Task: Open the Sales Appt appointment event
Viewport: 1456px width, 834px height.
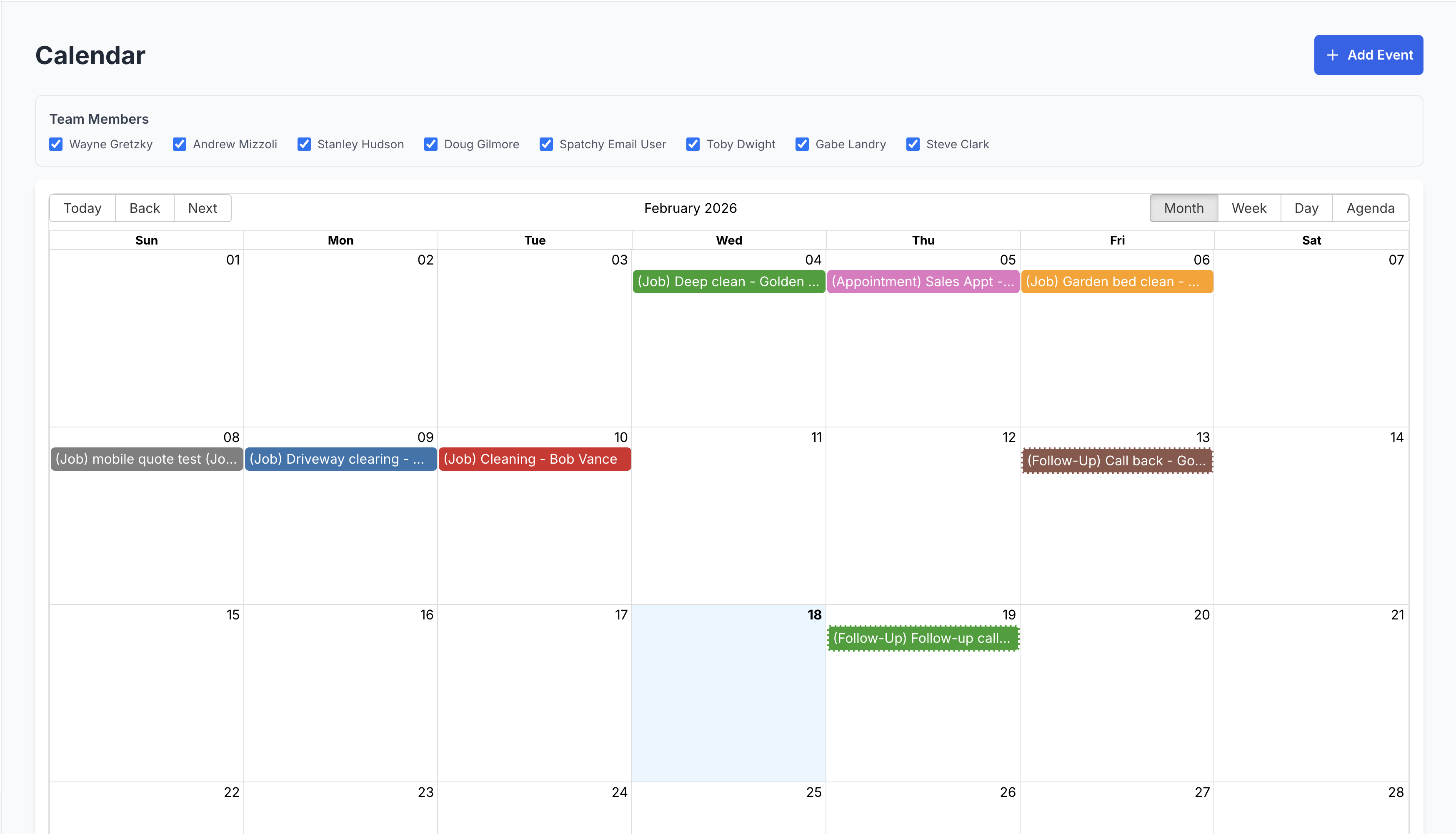Action: click(923, 282)
